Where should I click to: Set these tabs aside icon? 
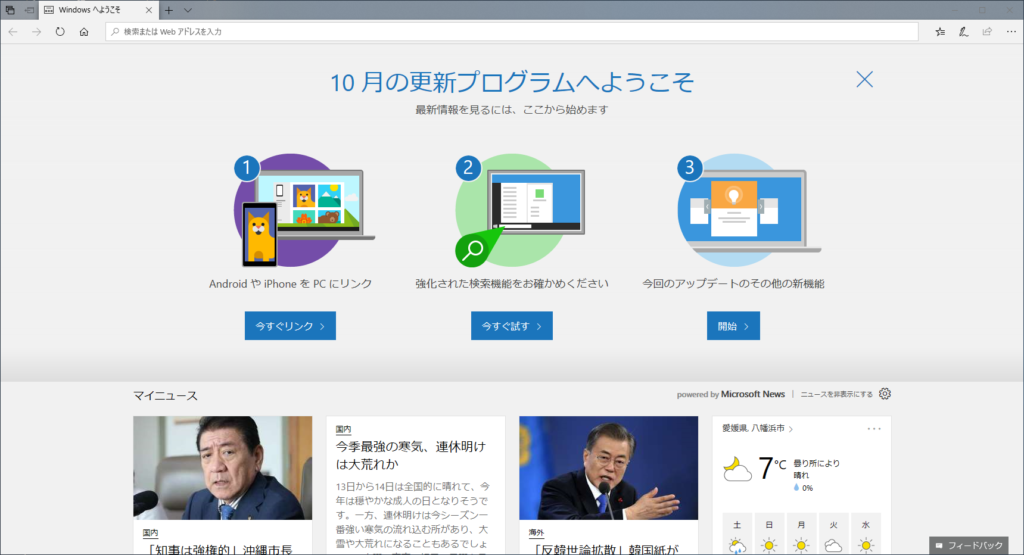point(29,10)
